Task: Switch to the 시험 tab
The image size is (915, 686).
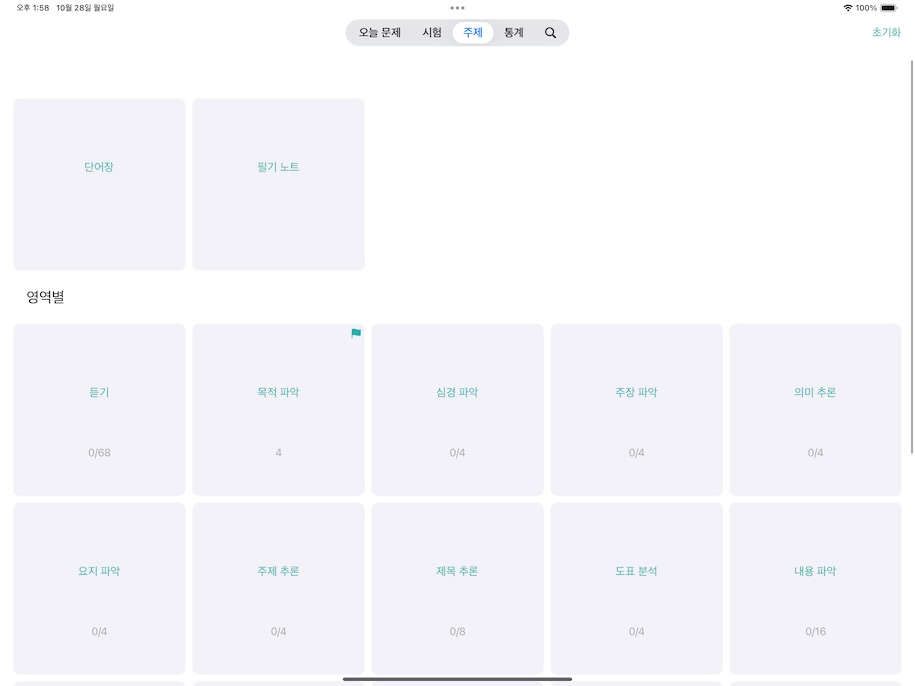Action: 432,33
